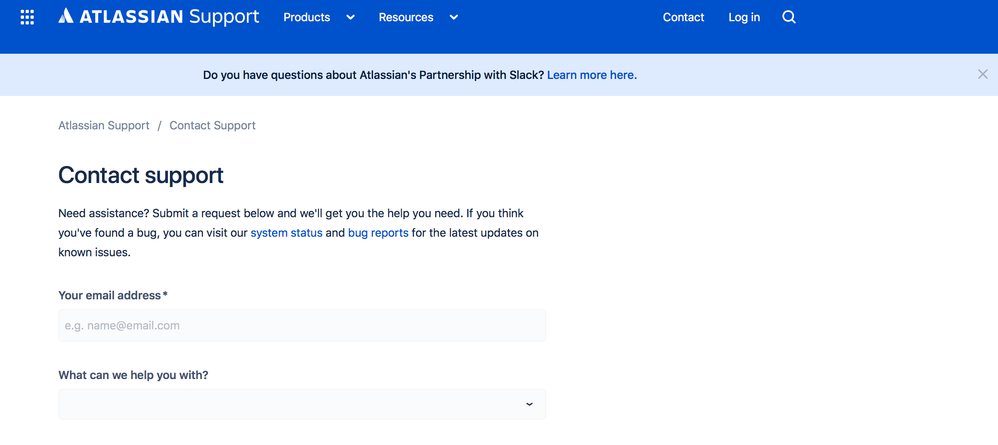The image size is (998, 445).
Task: Click the Contact Support breadcrumb
Action: pyautogui.click(x=213, y=125)
